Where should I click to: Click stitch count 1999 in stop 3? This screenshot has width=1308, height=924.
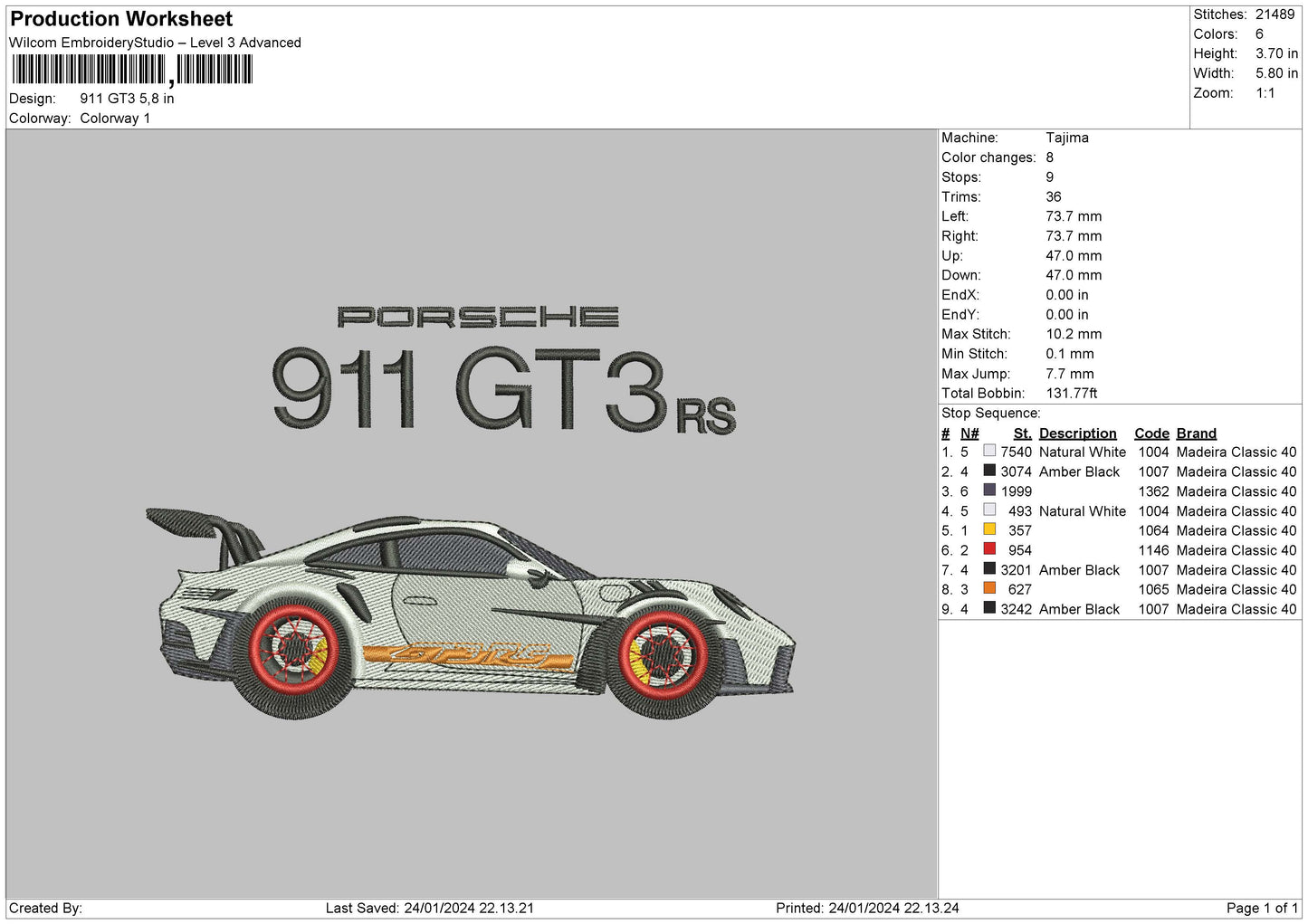(x=1017, y=491)
